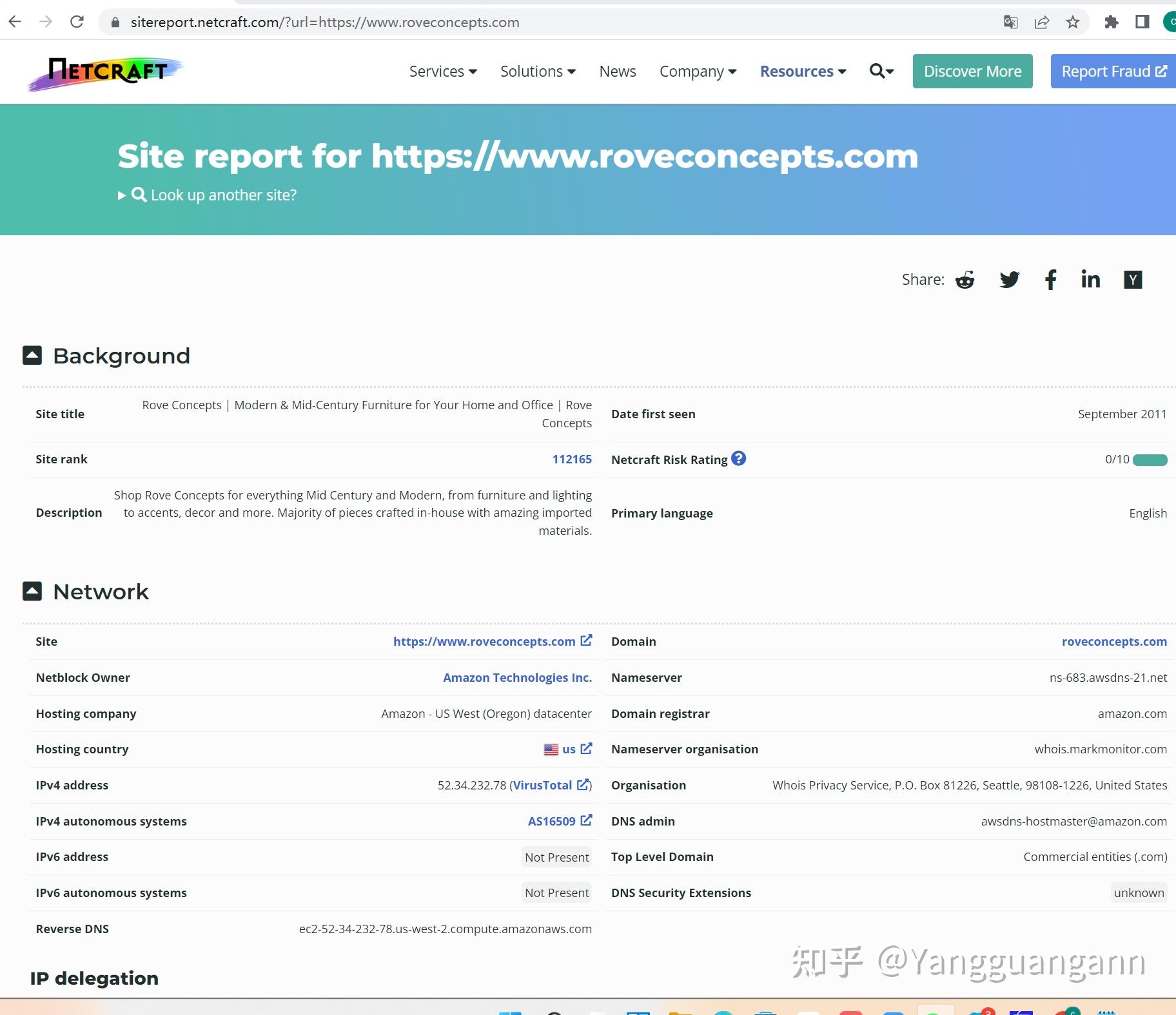The image size is (1176, 1015).
Task: Select the 52.34.232.78 IPv4 address text
Action: (472, 785)
